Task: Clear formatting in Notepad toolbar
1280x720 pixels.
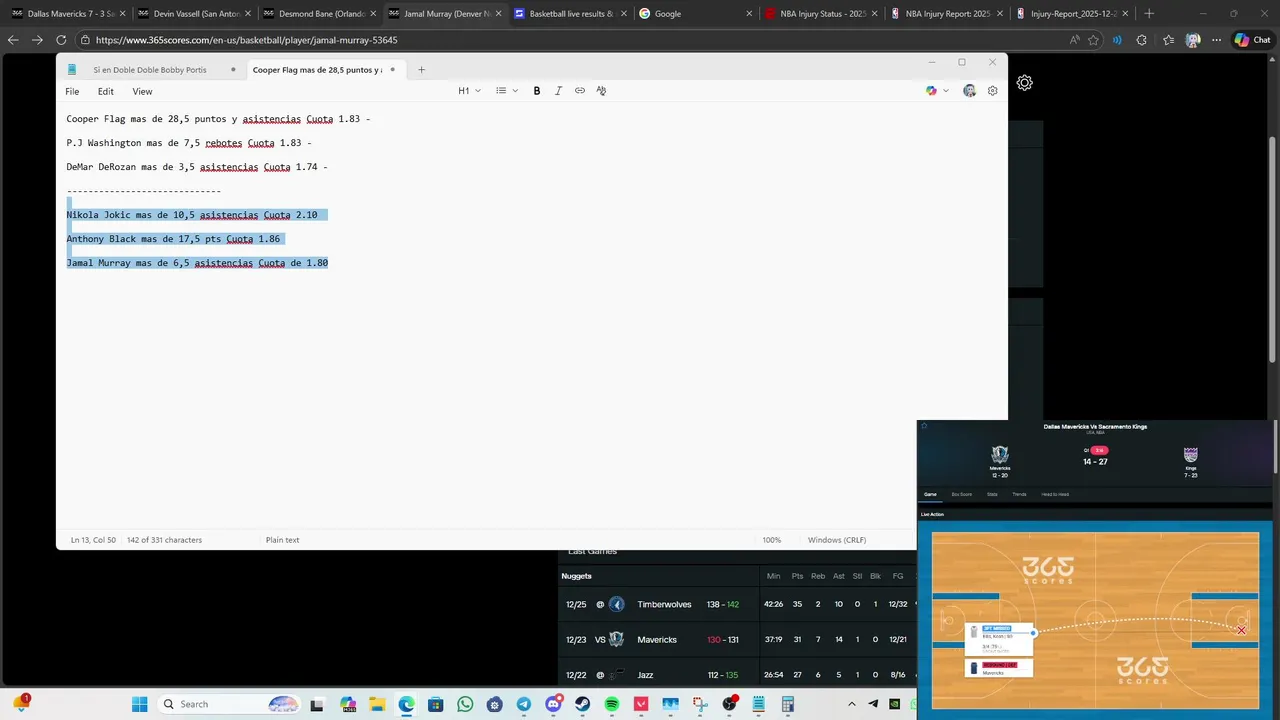Action: point(601,91)
